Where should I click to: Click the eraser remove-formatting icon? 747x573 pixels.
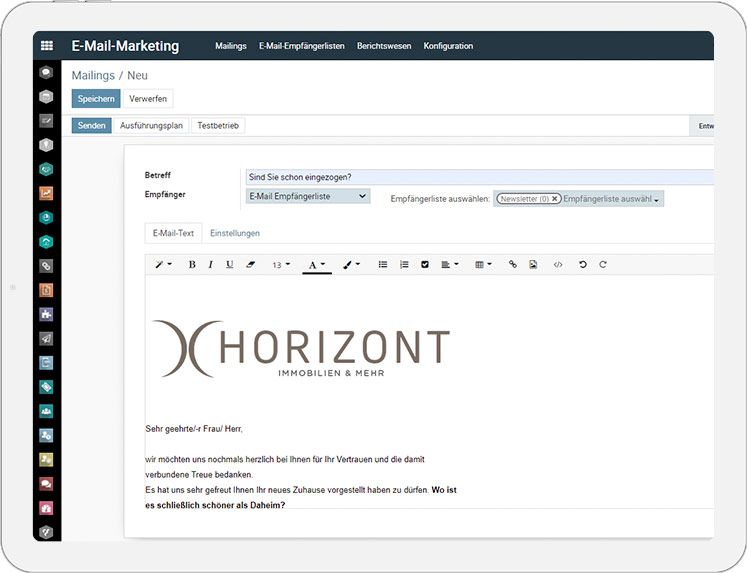251,265
